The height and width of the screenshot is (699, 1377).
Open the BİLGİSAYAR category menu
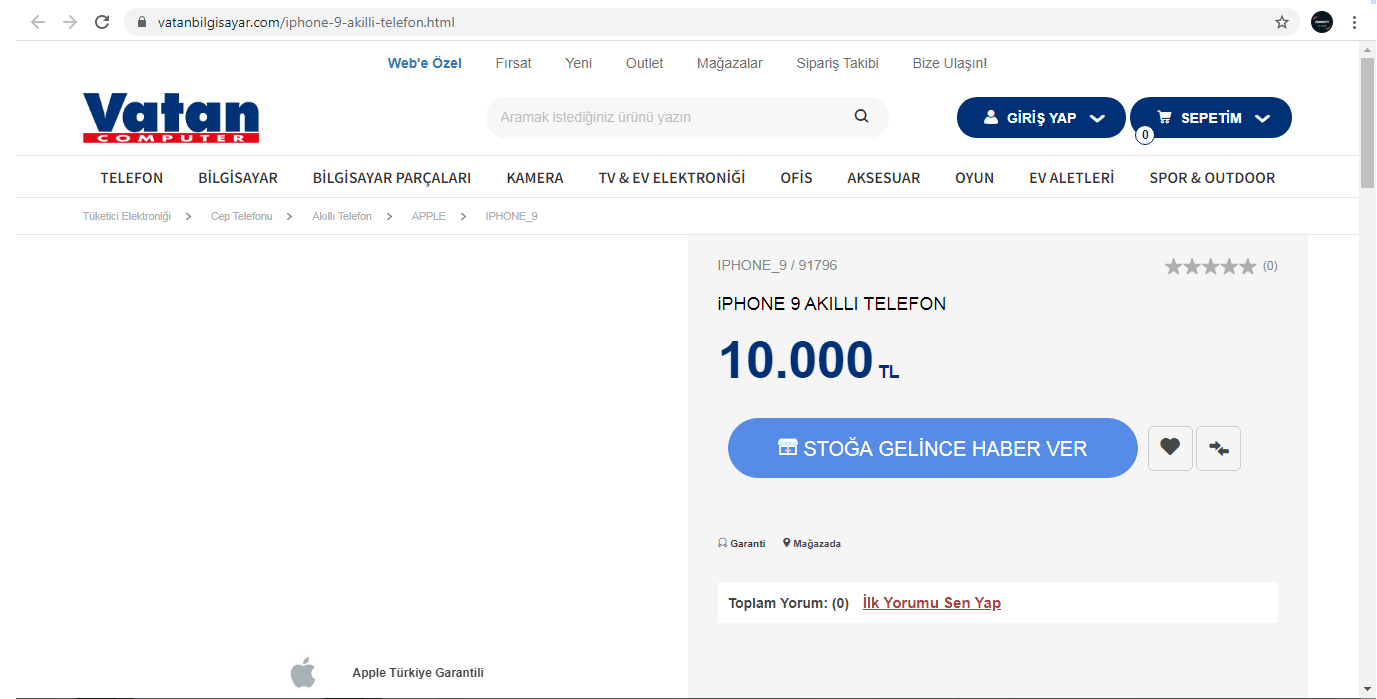(x=238, y=178)
